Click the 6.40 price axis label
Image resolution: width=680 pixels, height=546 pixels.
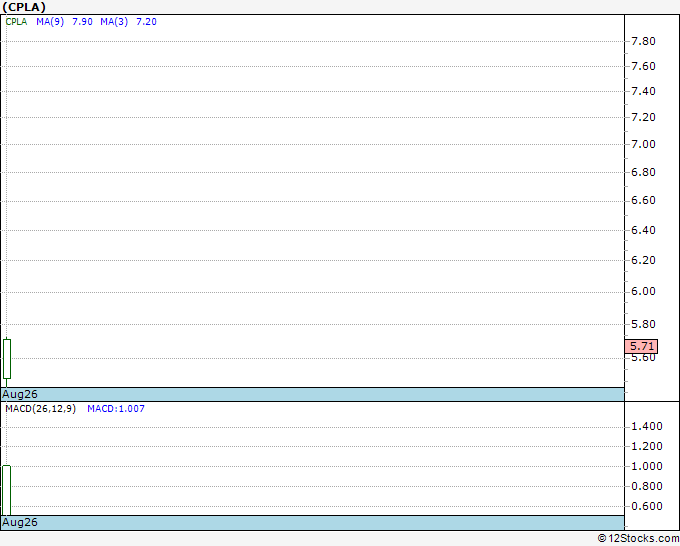[643, 230]
